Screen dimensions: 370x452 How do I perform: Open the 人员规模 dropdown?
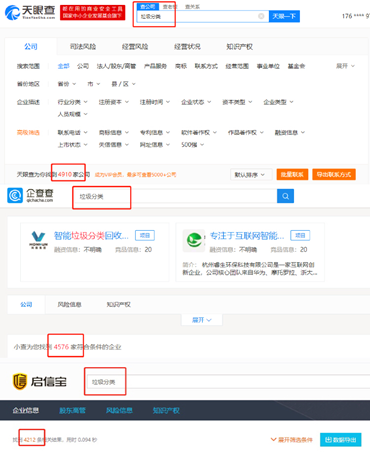72,114
